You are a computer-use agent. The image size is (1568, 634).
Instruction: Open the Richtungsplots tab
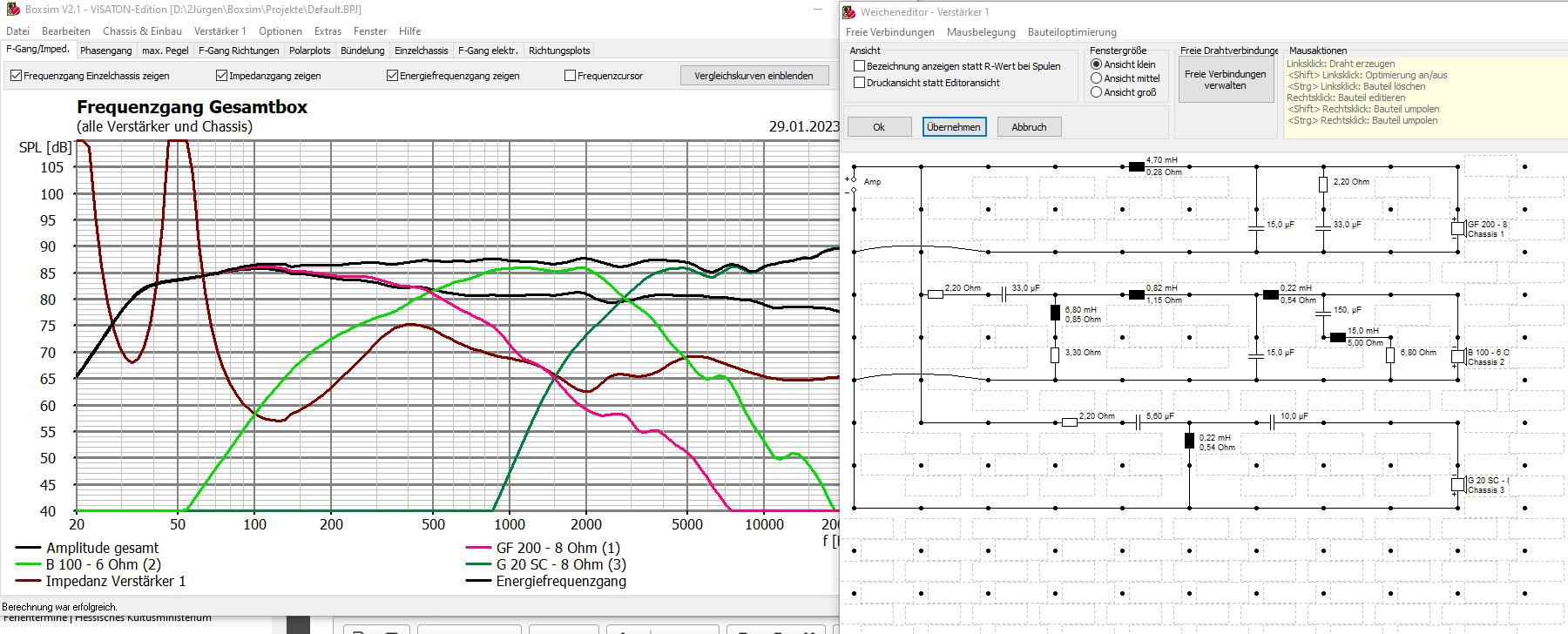coord(559,51)
